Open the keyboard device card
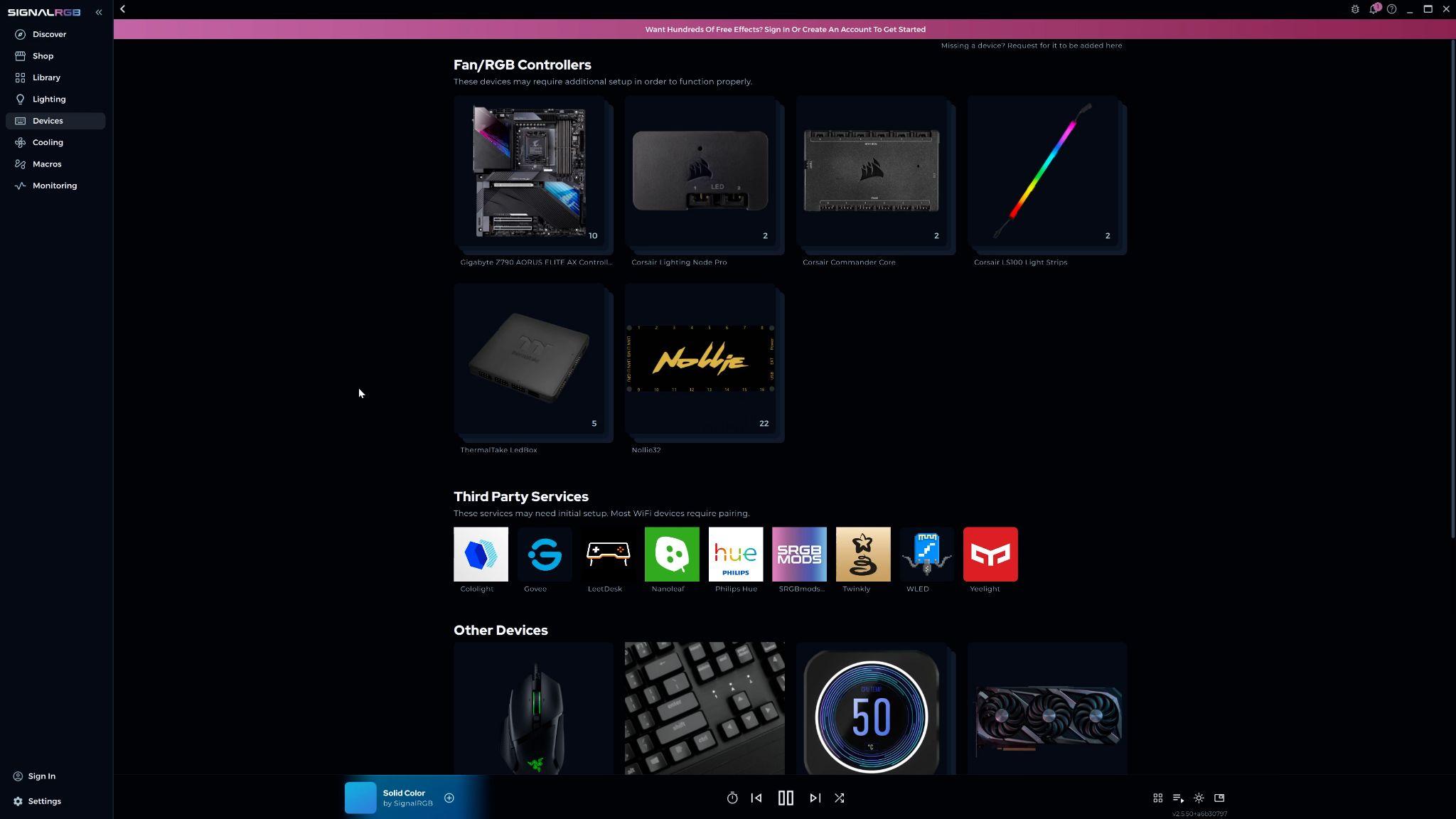 click(705, 708)
